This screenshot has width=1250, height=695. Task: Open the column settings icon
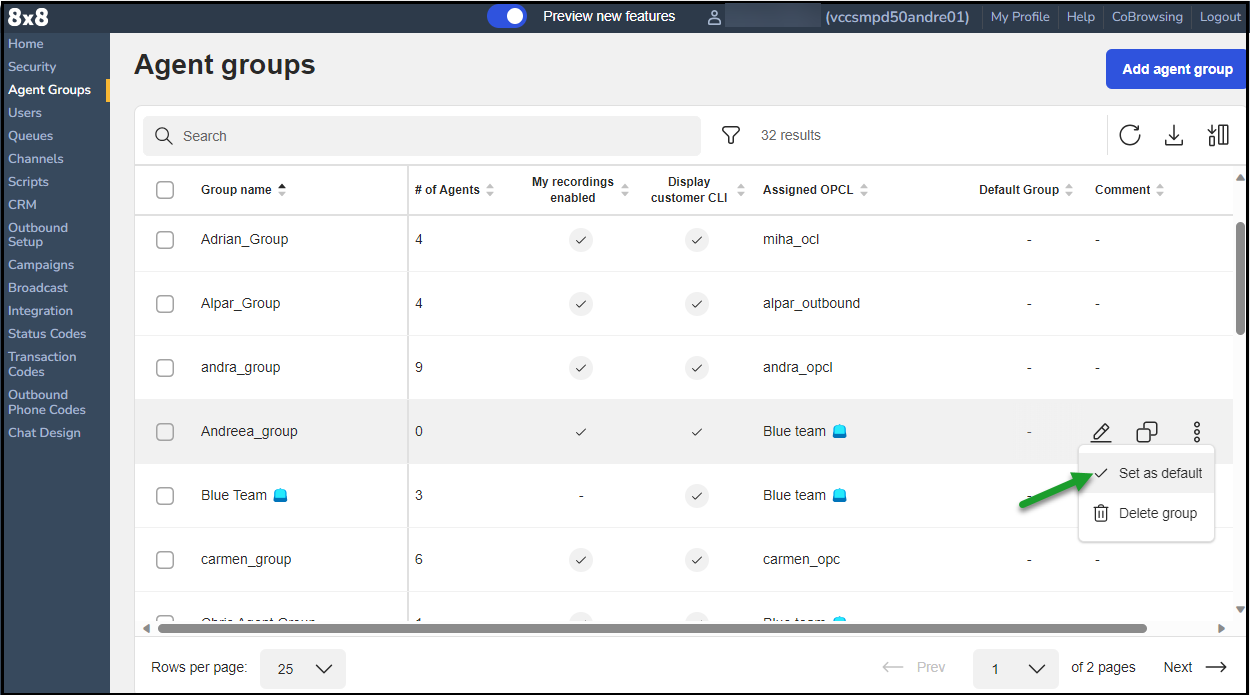pyautogui.click(x=1218, y=135)
